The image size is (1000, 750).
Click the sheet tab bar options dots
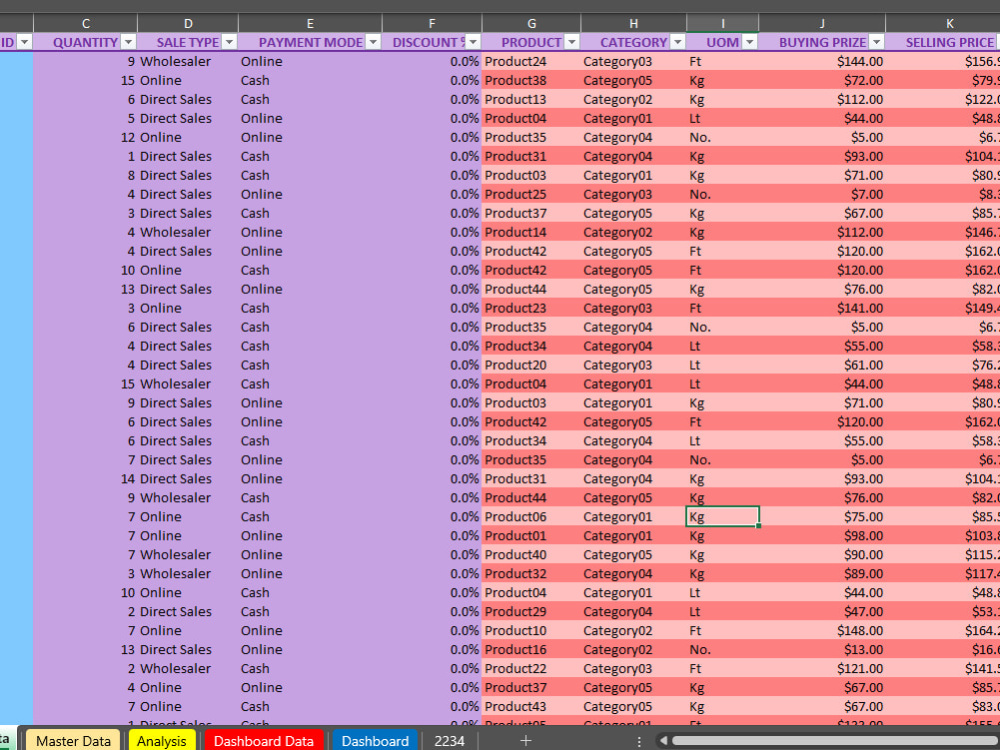(x=639, y=741)
